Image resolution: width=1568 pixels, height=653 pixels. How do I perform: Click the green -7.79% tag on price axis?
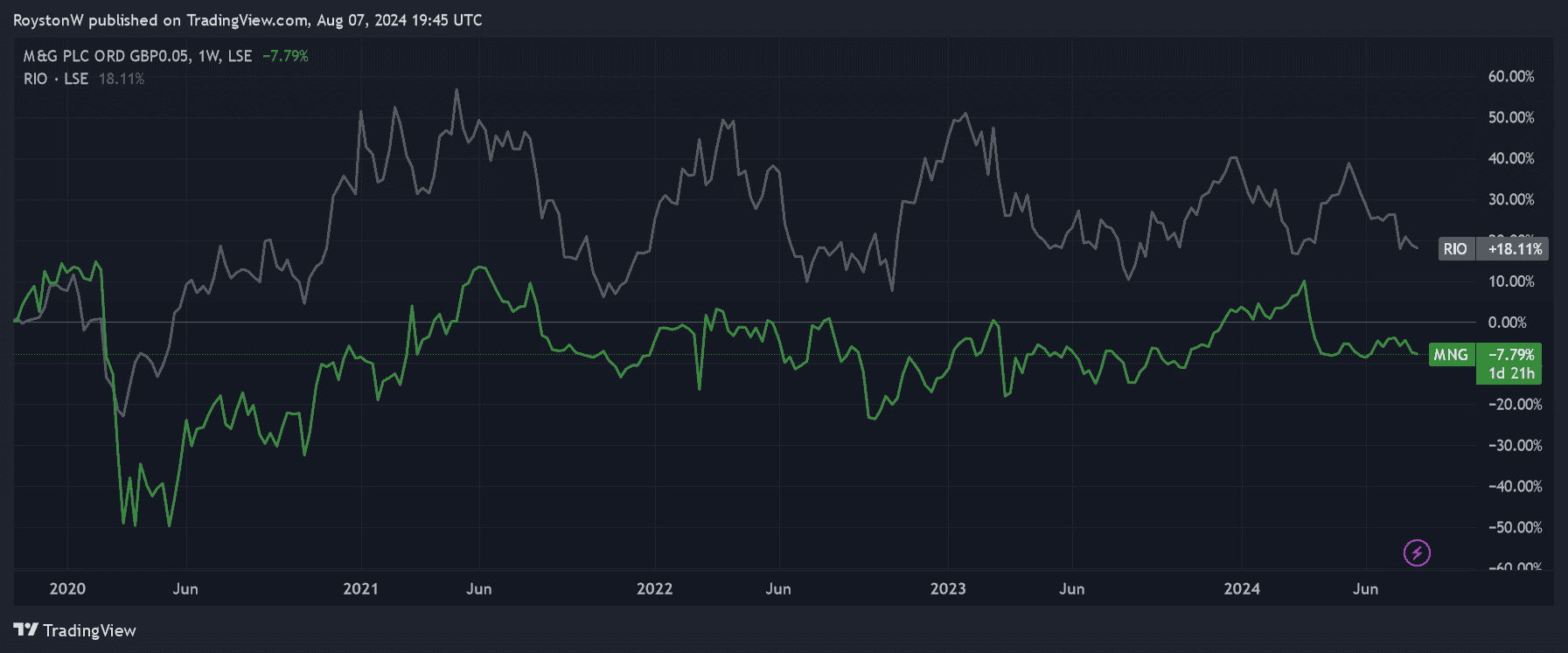1511,354
